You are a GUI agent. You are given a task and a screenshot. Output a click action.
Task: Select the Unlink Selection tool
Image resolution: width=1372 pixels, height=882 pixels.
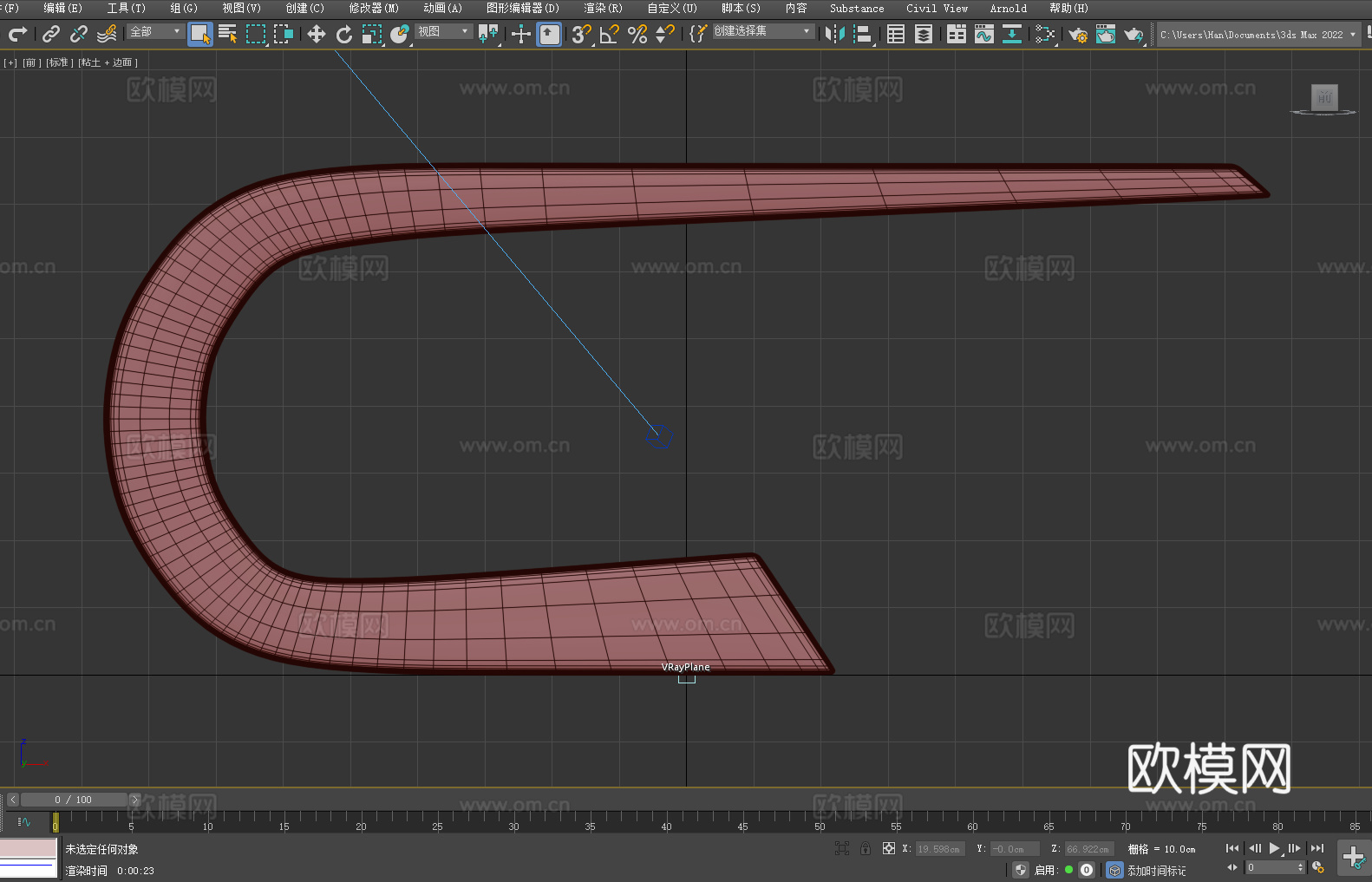click(79, 34)
